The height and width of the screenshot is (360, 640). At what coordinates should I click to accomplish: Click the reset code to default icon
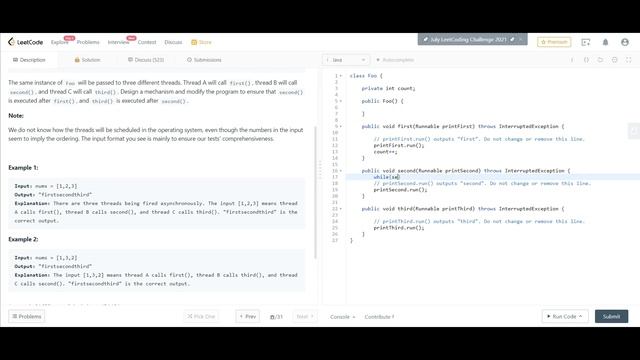(600, 60)
